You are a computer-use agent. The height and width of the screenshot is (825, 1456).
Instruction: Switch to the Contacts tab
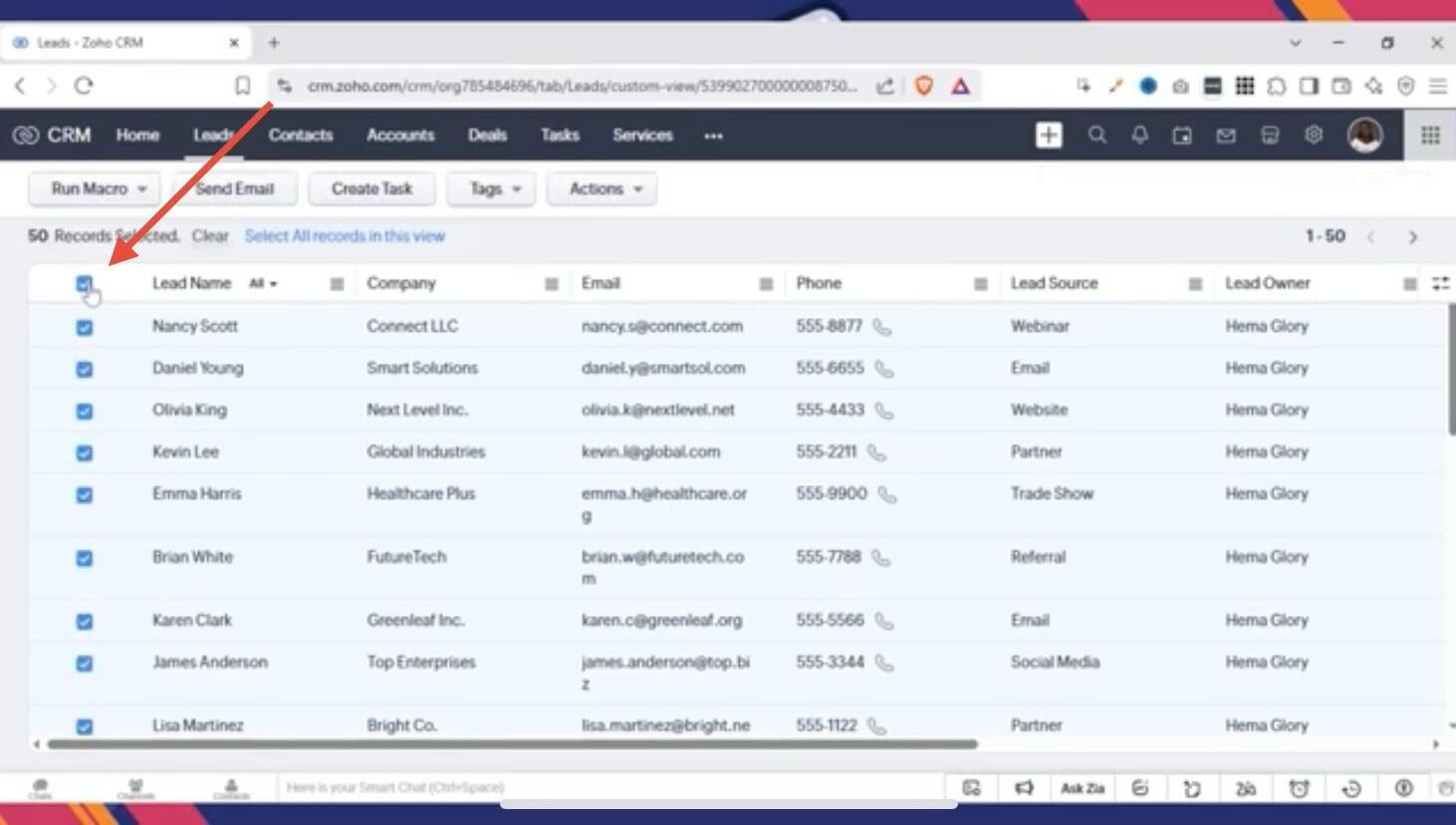300,135
